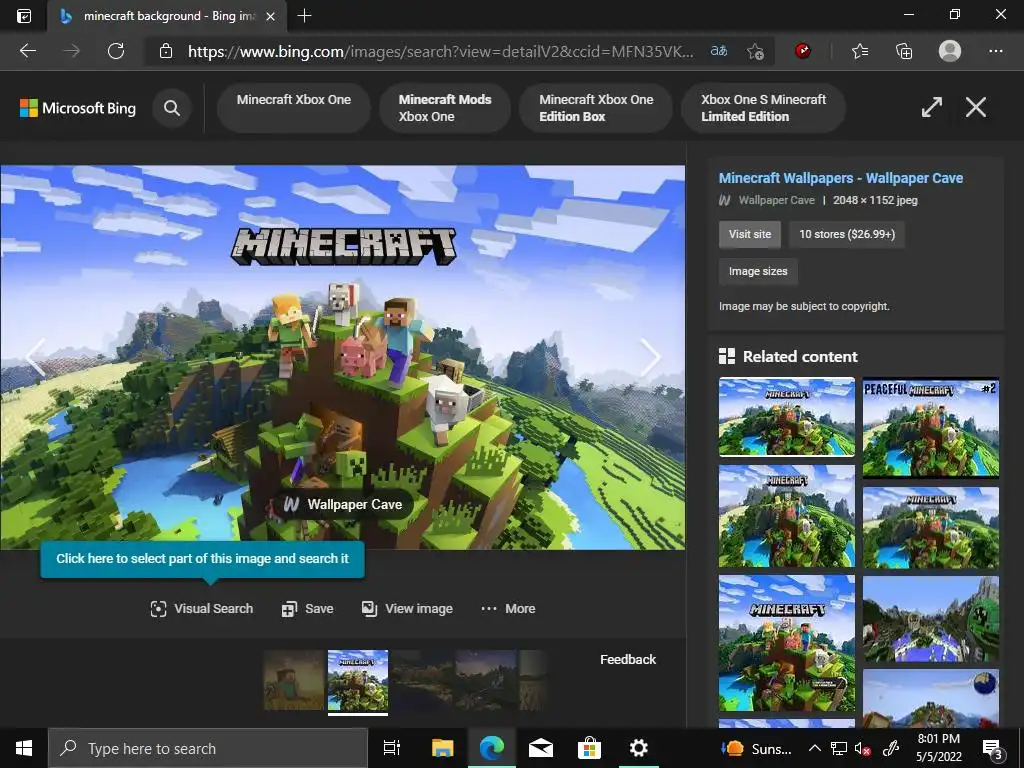Show hidden tray icons chevron
Viewport: 1024px width, 768px height.
tap(814, 748)
